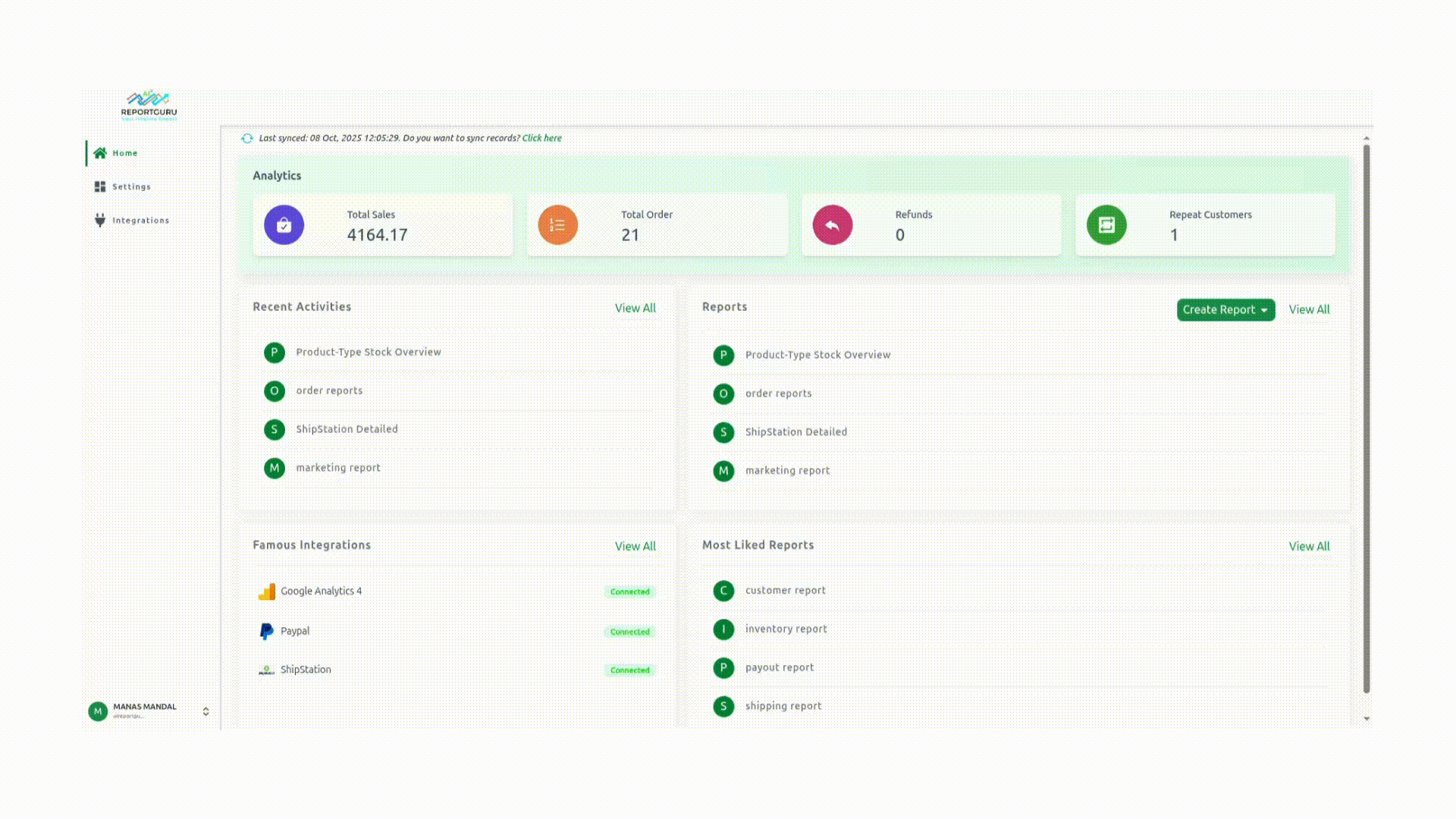Click the sync refresh icon
Viewport: 1456px width, 819px height.
(x=247, y=138)
